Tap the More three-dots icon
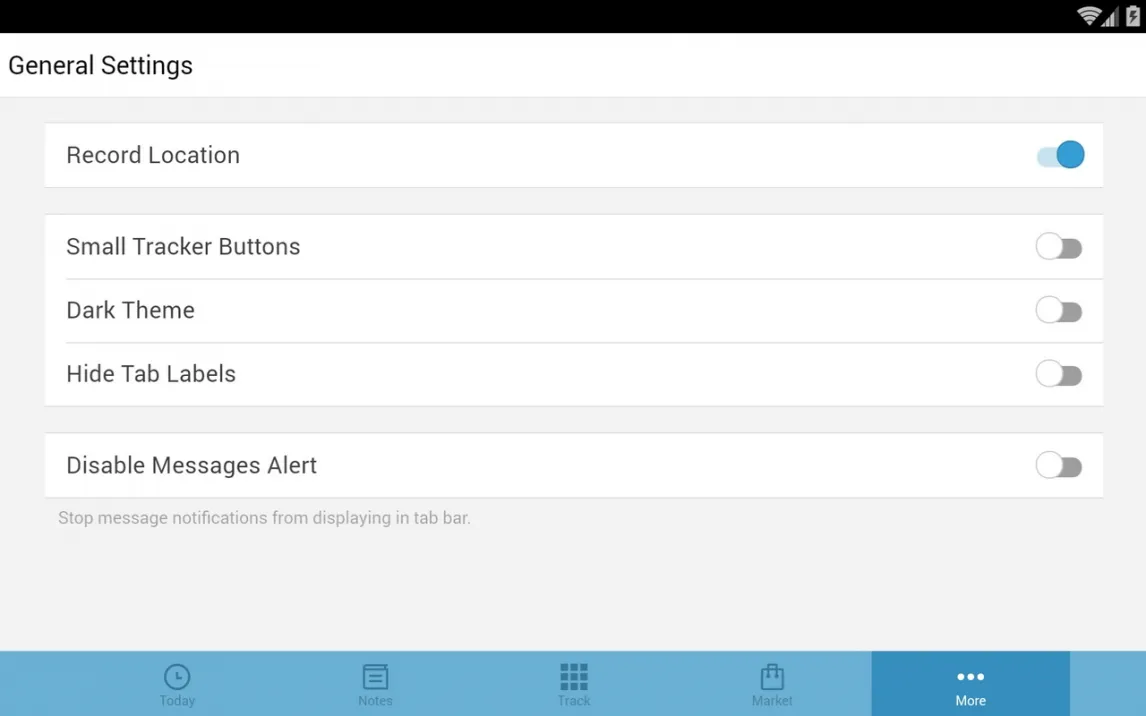 click(971, 677)
